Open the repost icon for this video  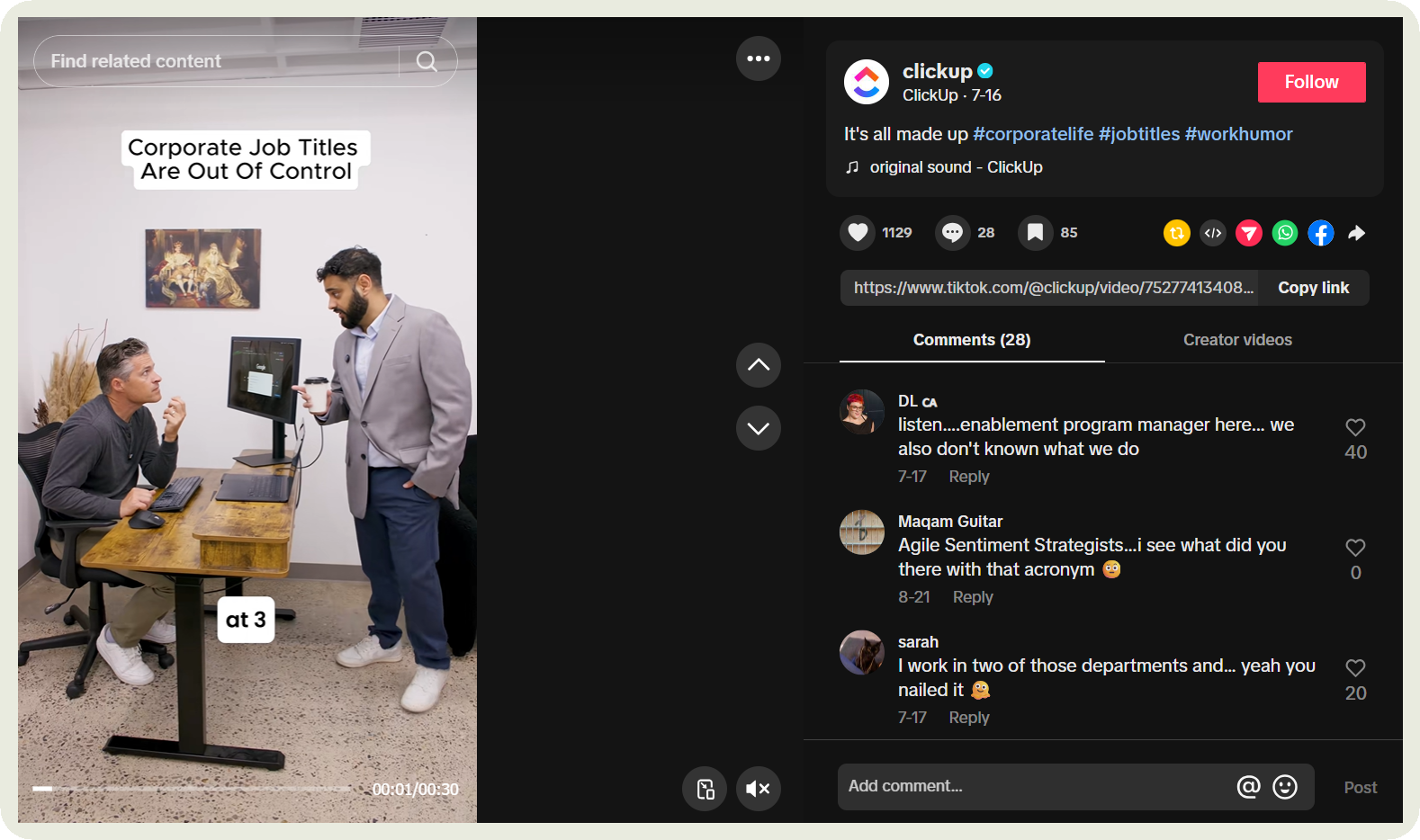tap(1176, 233)
